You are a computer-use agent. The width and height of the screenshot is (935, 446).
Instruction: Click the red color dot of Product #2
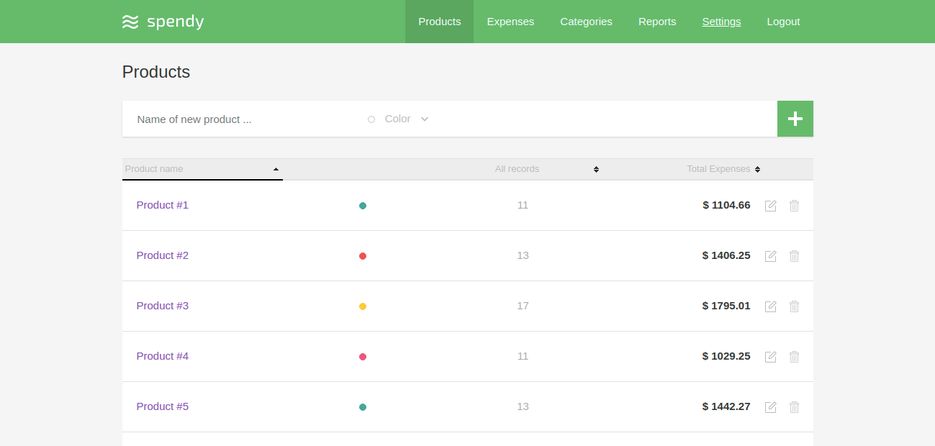tap(363, 256)
